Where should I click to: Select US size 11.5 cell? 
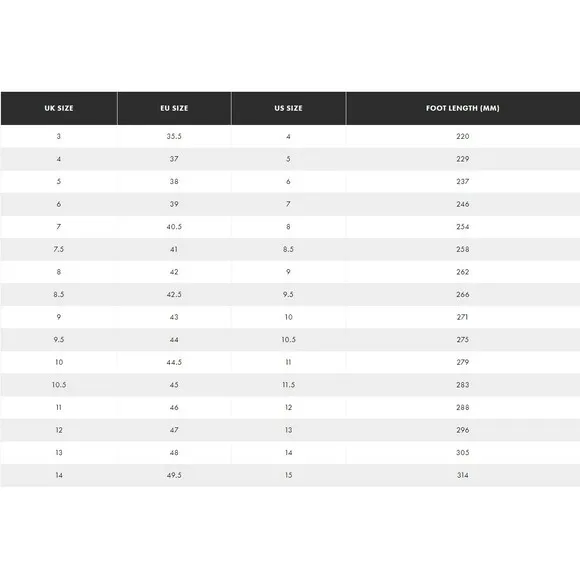coord(289,385)
